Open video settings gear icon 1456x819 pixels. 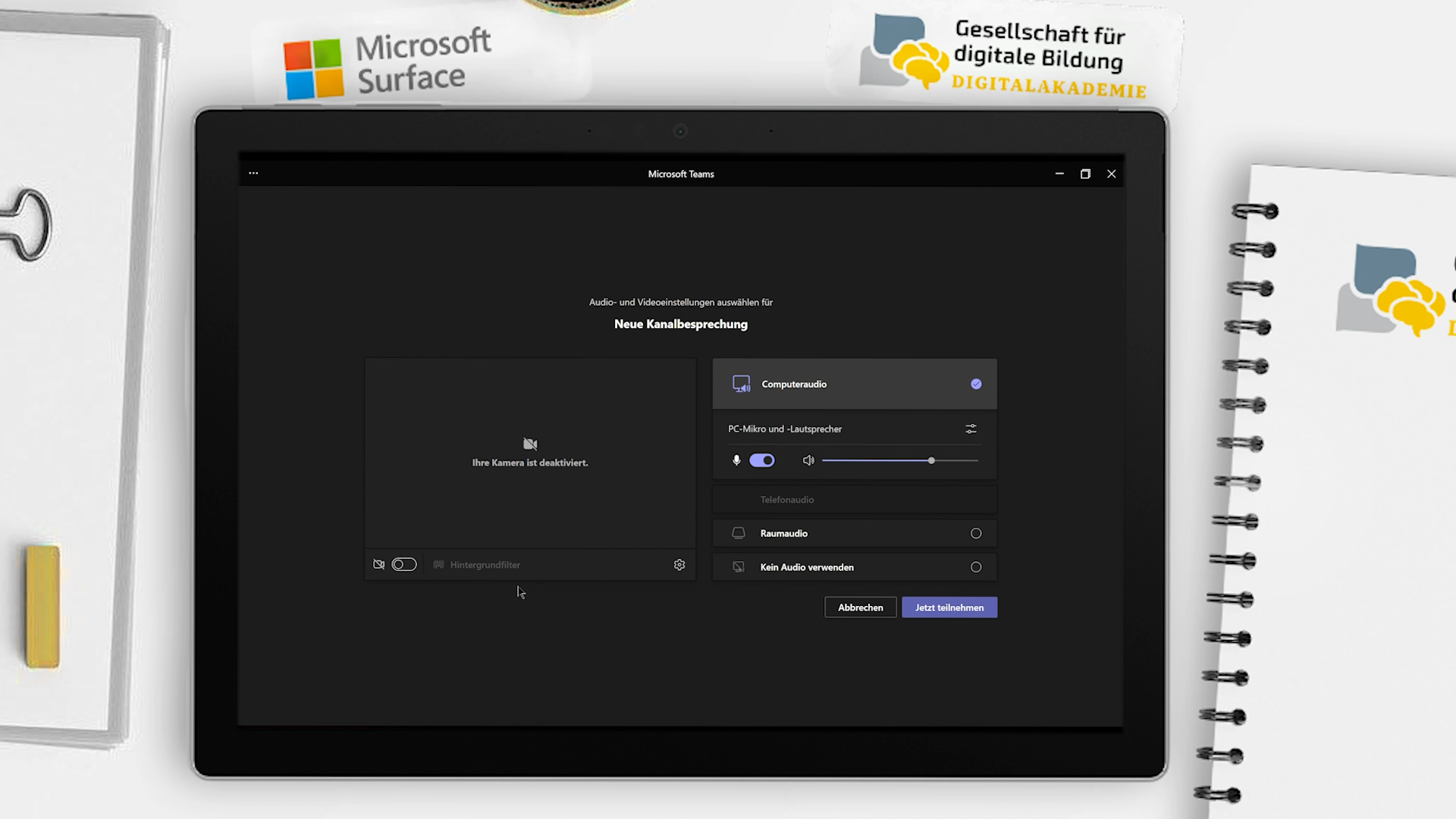pos(679,565)
